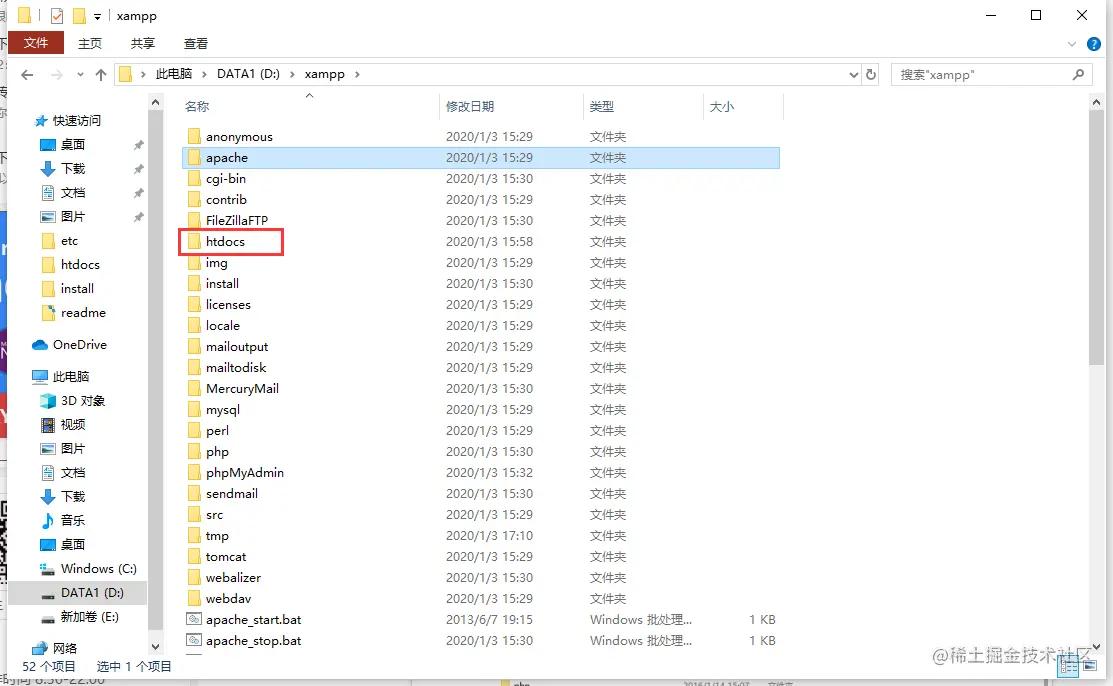Viewport: 1113px width, 686px height.
Task: Select 此电脑 in the navigation pane
Action: click(70, 376)
